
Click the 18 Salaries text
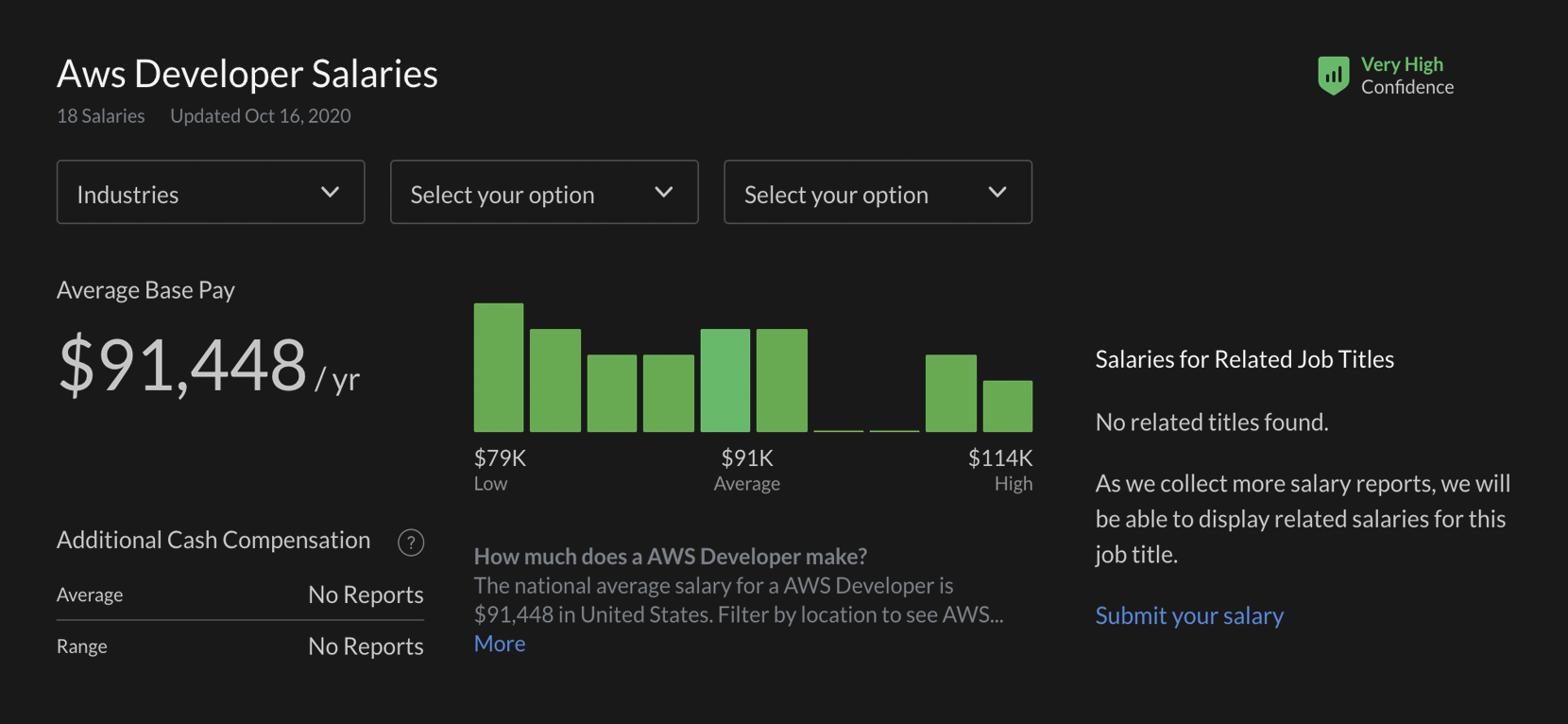coord(101,116)
